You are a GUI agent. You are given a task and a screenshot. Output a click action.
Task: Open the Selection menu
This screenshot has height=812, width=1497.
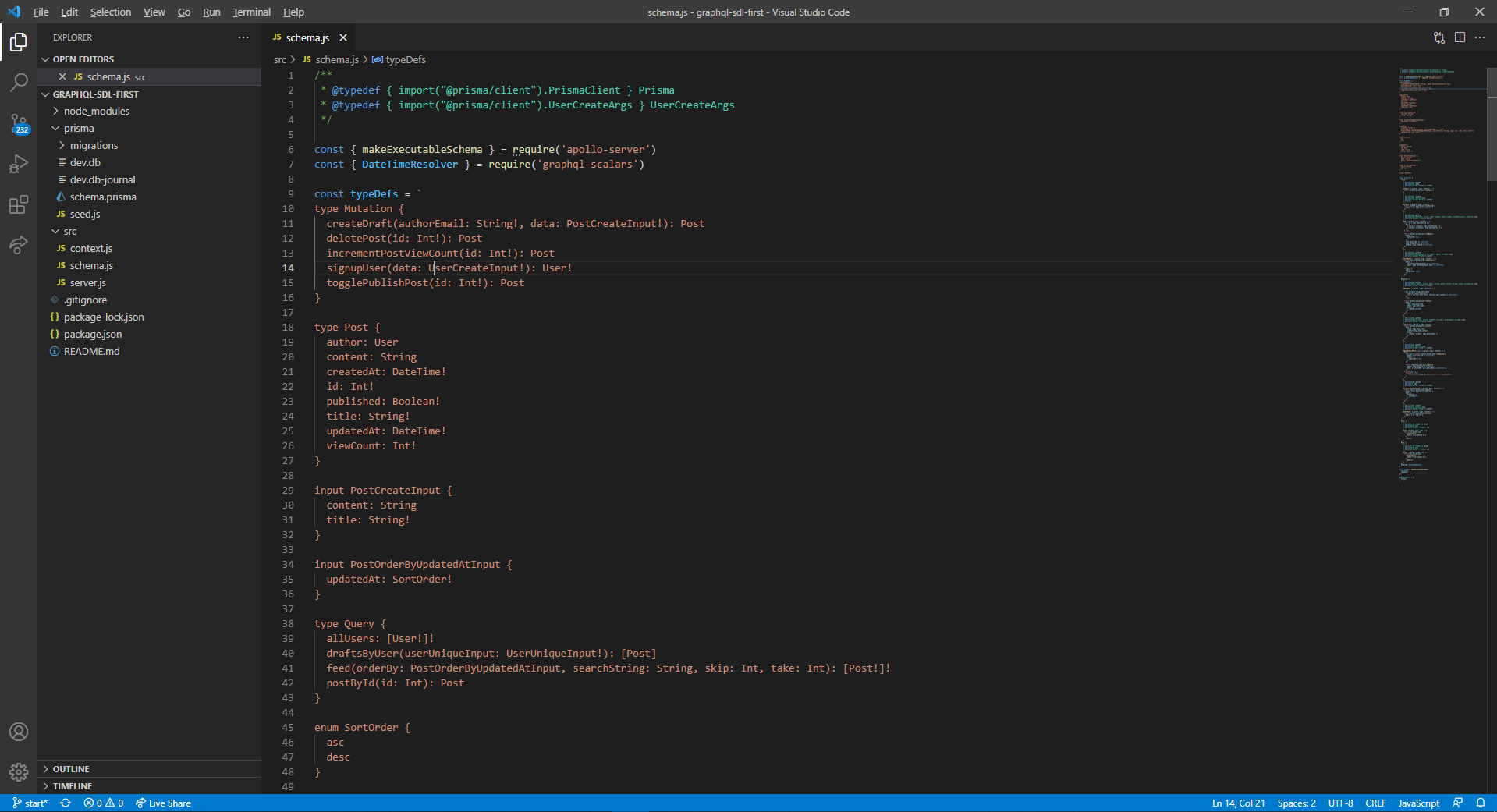click(x=111, y=12)
